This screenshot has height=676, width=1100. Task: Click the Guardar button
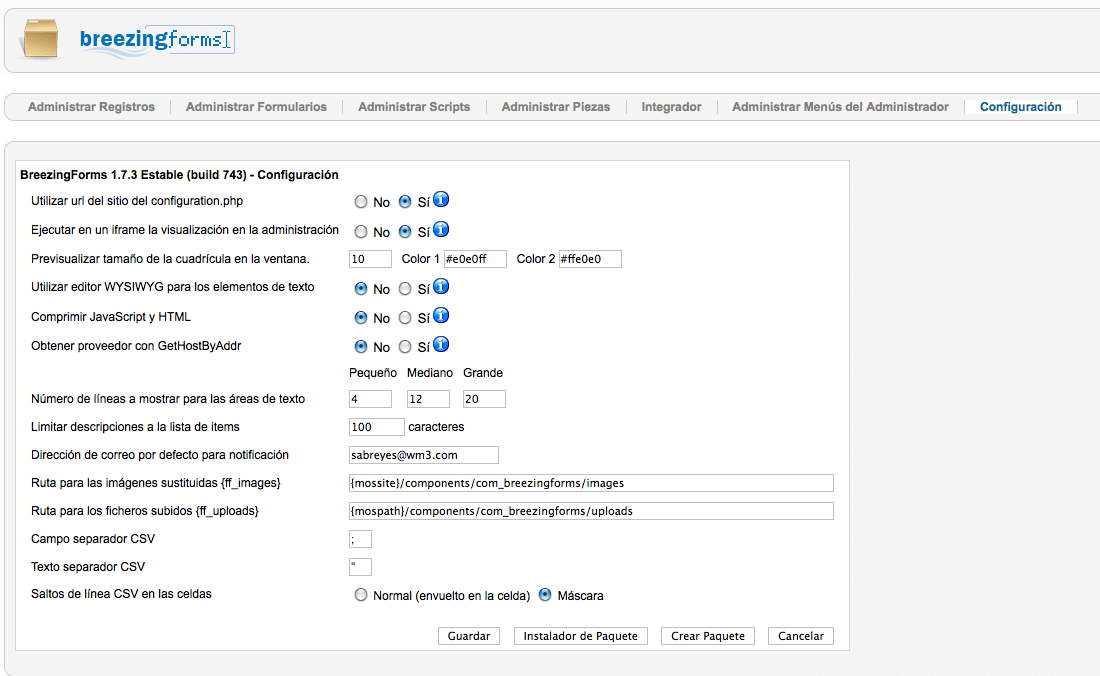point(469,636)
